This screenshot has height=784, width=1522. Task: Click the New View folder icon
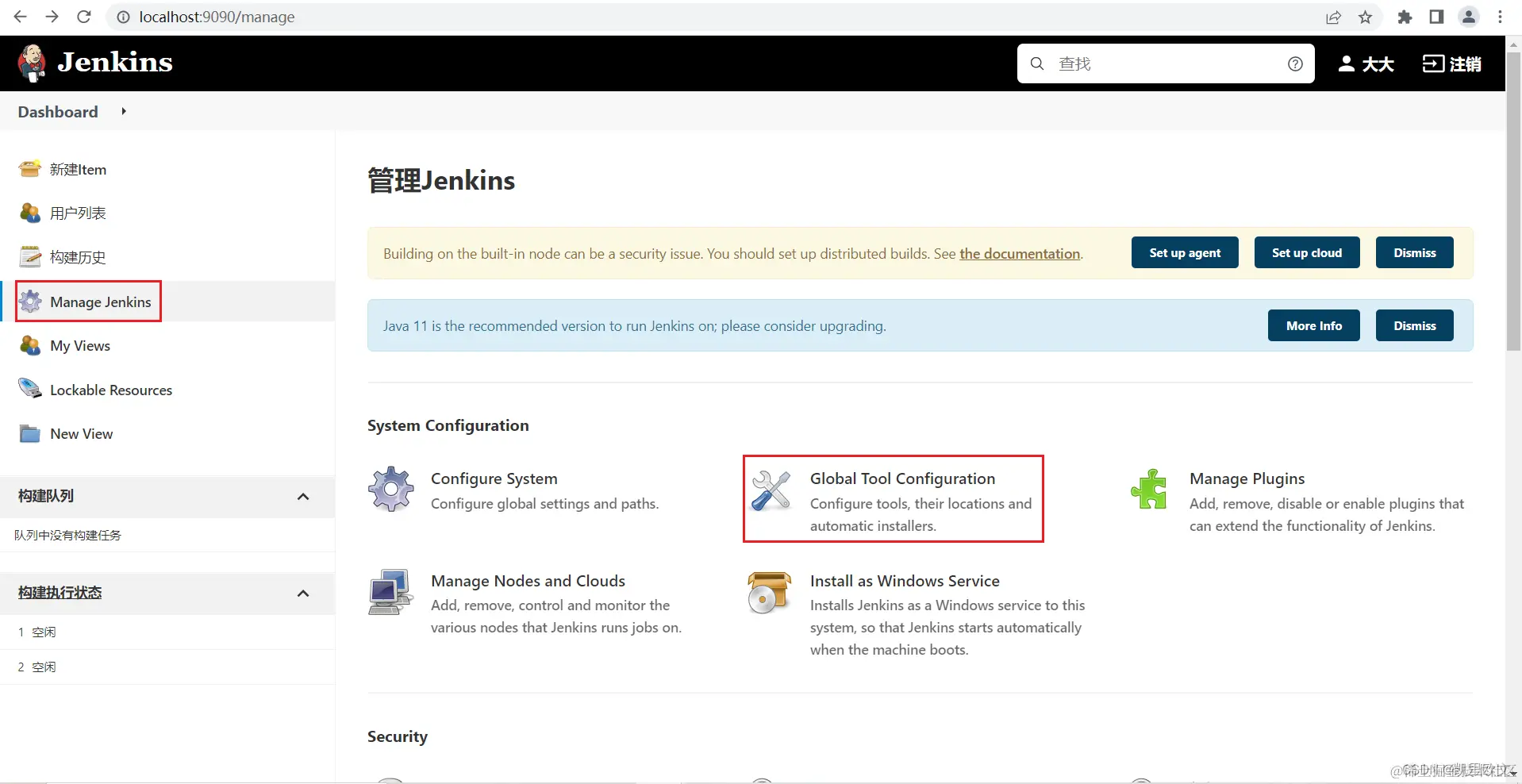[x=30, y=433]
